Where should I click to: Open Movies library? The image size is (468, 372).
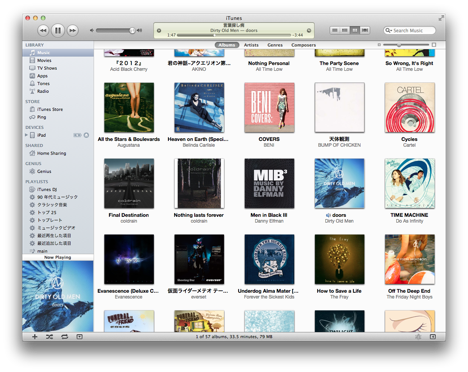coord(58,60)
